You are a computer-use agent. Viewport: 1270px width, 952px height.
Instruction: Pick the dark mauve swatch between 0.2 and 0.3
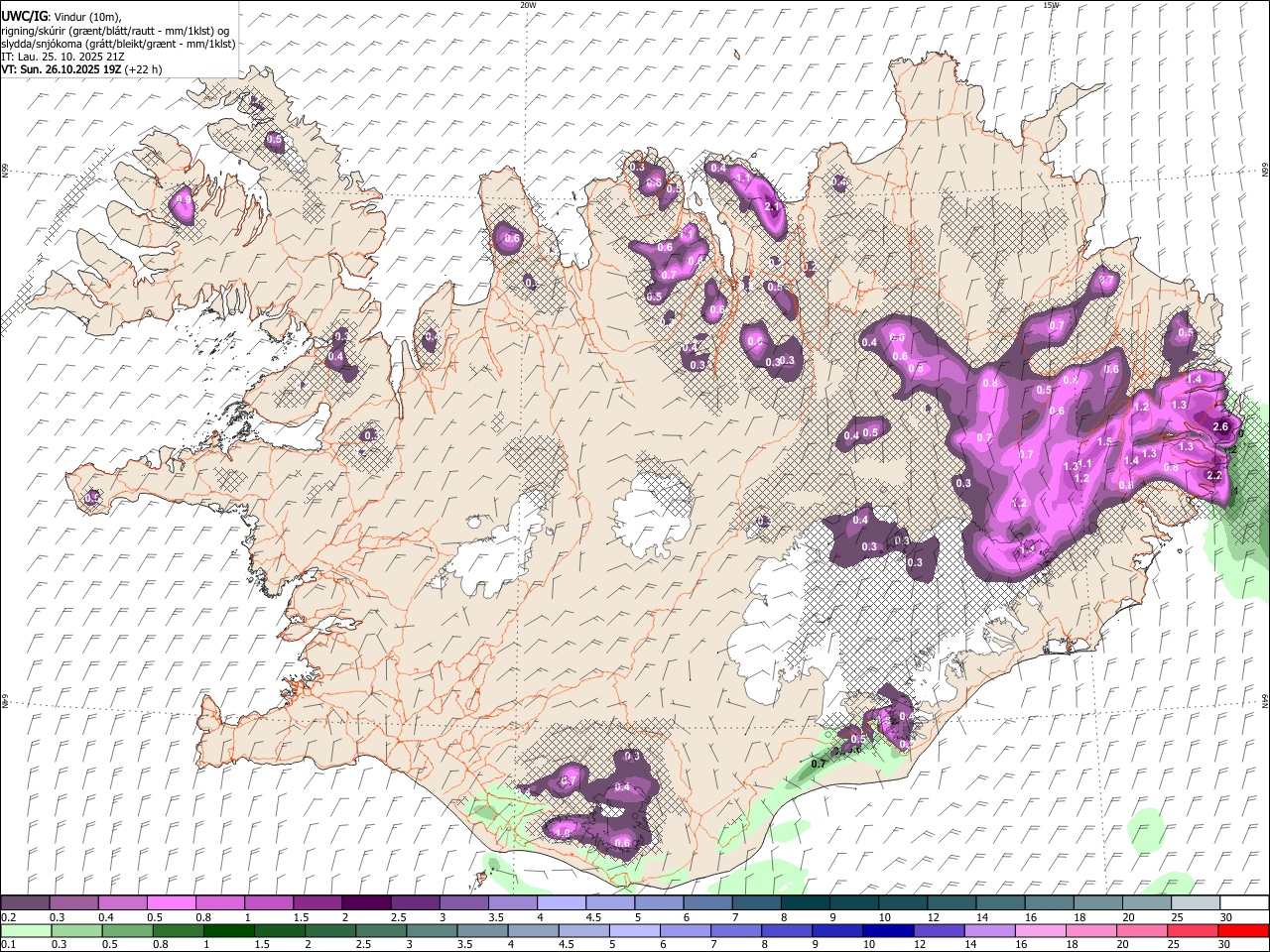coord(25,902)
